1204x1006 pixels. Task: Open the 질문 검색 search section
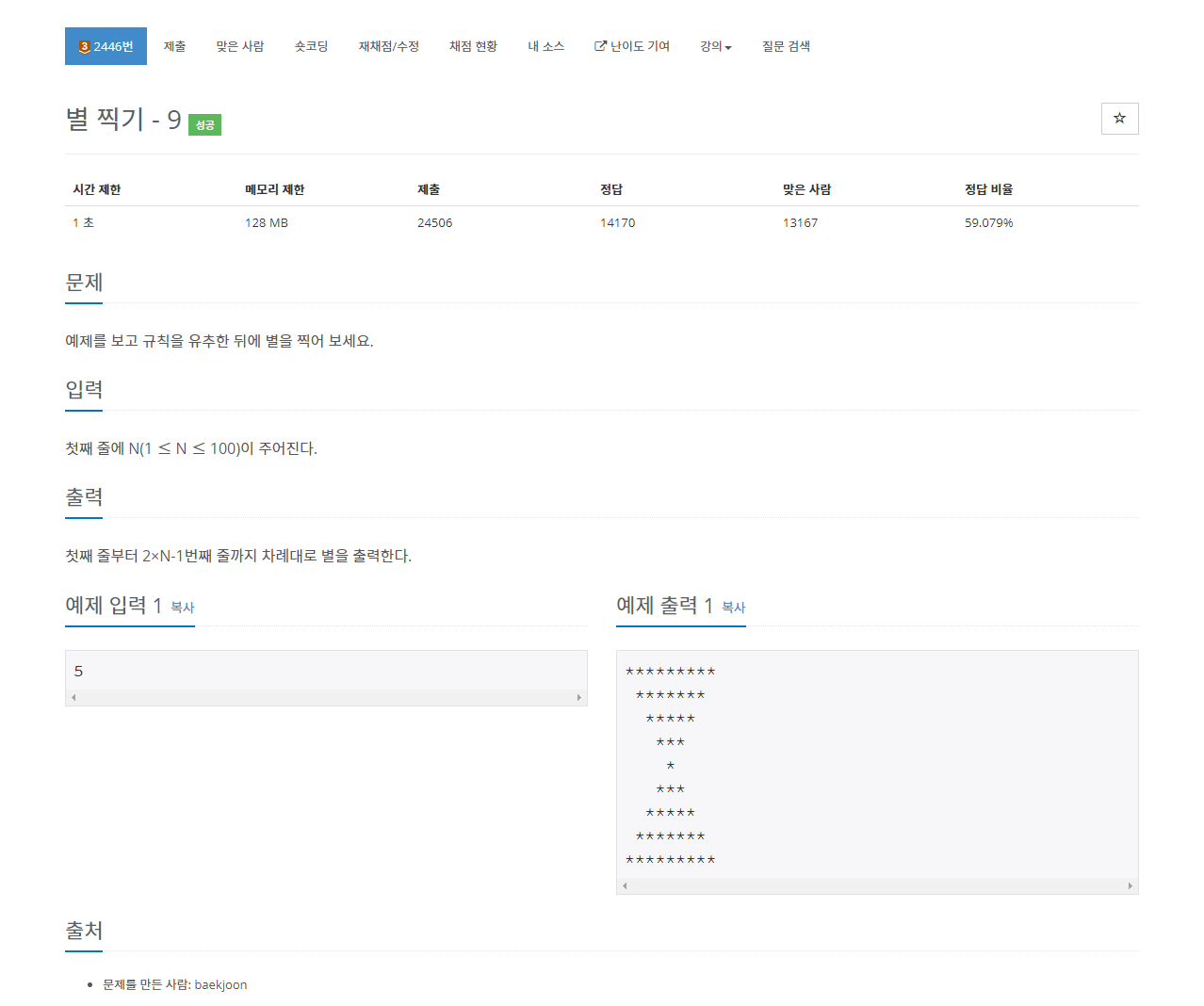tap(786, 45)
